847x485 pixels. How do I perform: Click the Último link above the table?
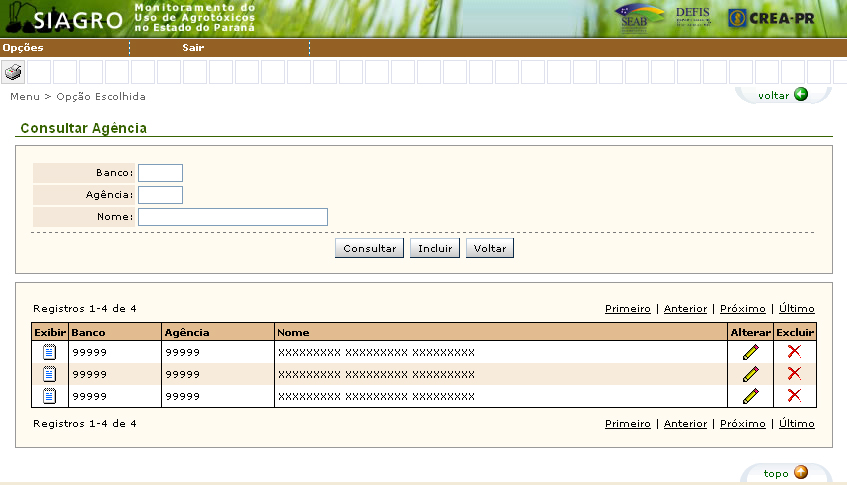pyautogui.click(x=796, y=309)
